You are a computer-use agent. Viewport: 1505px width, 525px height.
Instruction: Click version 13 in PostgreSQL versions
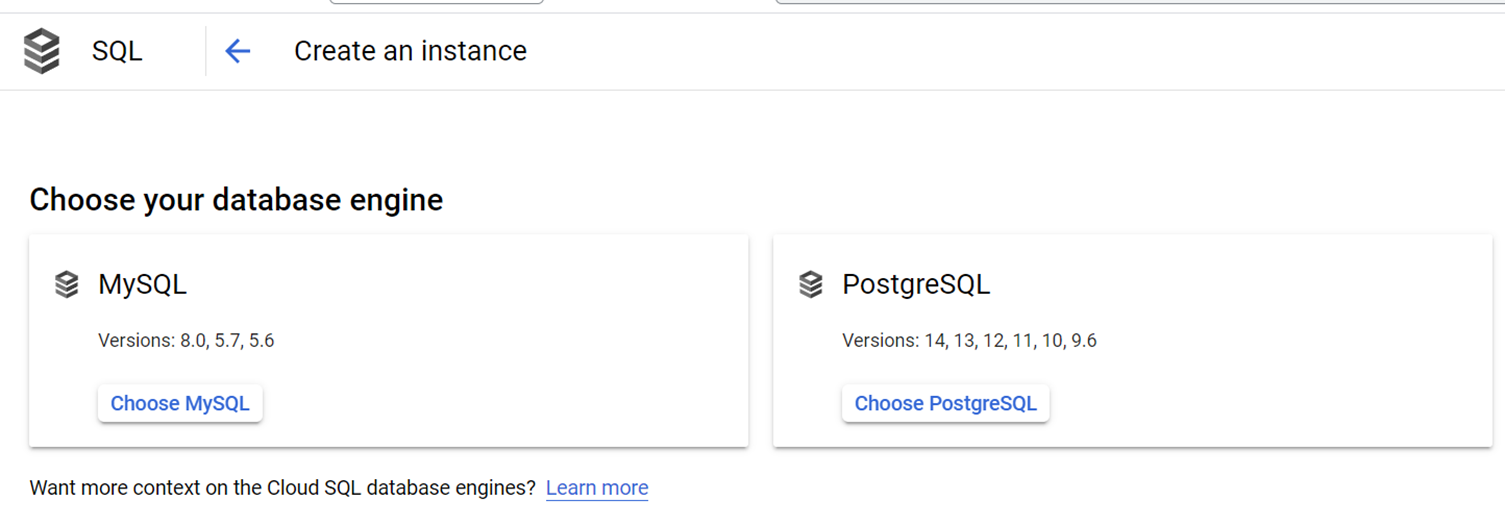[963, 341]
